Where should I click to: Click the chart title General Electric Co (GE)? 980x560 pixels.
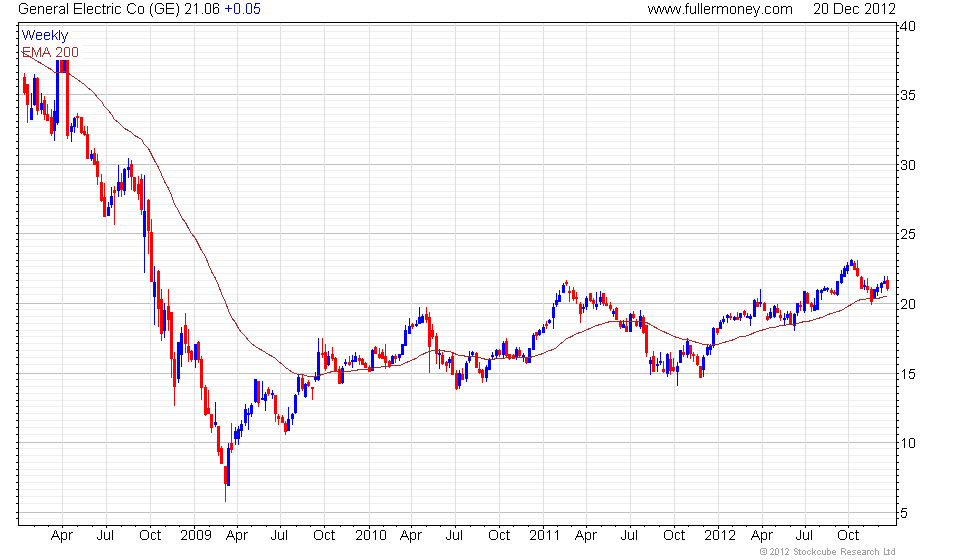pos(99,9)
